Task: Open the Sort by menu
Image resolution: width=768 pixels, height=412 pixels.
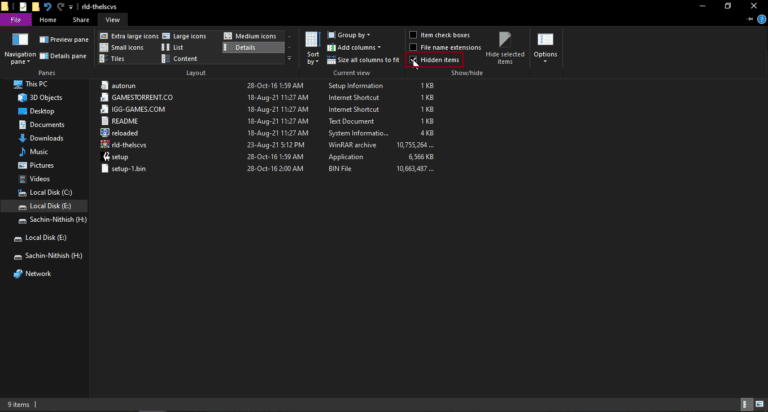Action: (x=312, y=48)
